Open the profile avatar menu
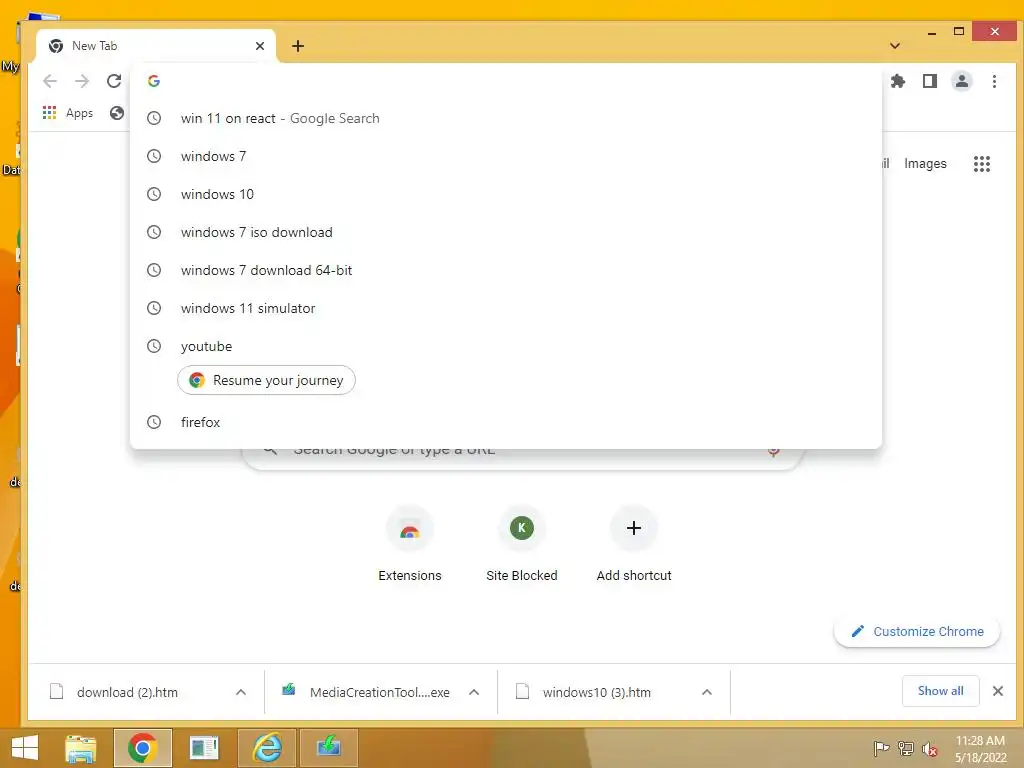This screenshot has height=768, width=1024. tap(961, 81)
